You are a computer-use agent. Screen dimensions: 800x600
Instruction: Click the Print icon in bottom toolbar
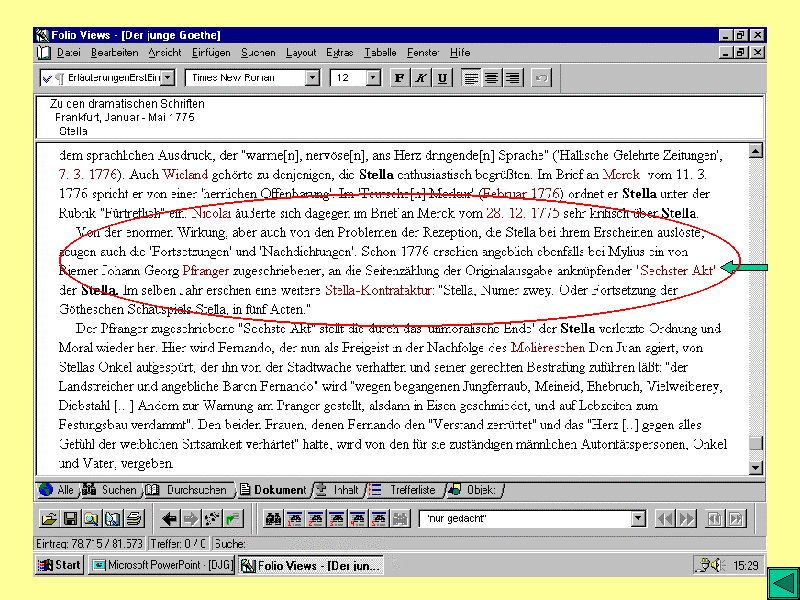coord(135,518)
